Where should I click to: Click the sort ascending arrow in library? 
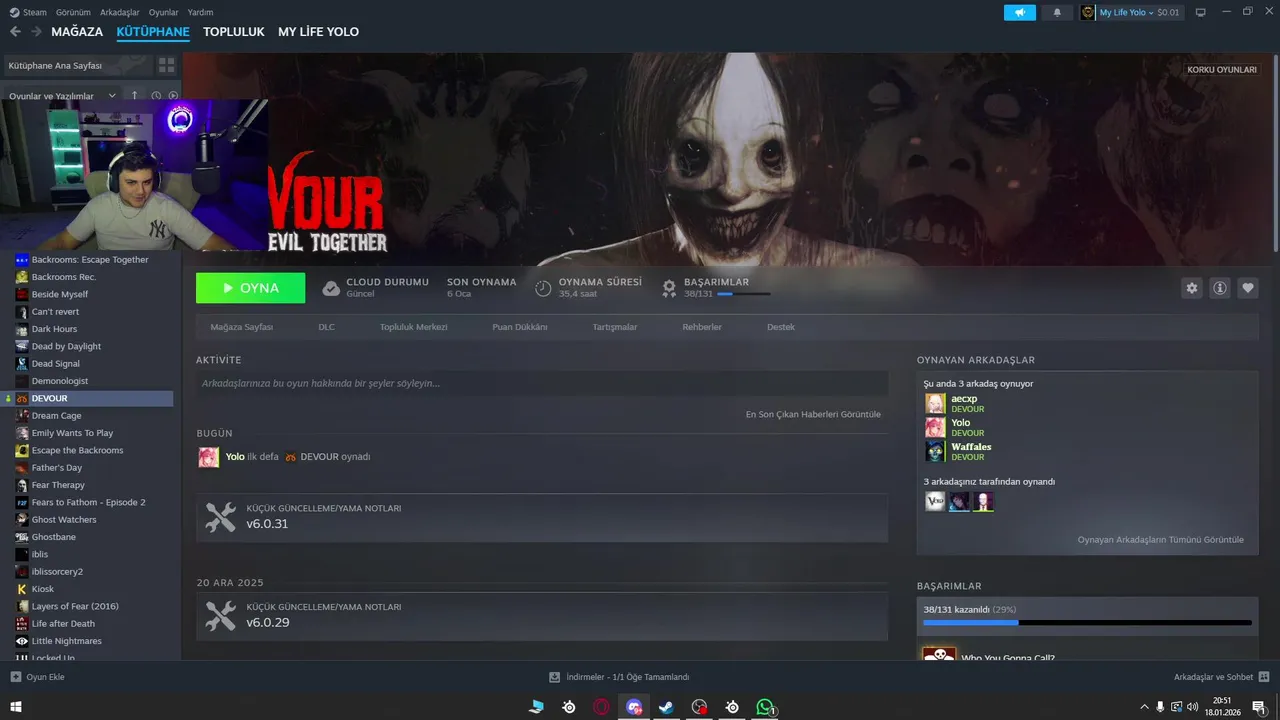click(x=135, y=96)
